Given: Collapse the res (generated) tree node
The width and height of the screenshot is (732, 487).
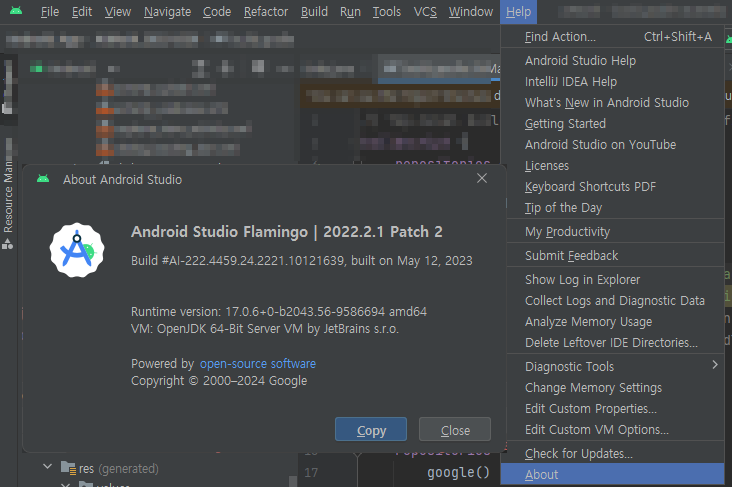Looking at the screenshot, I should 47,466.
